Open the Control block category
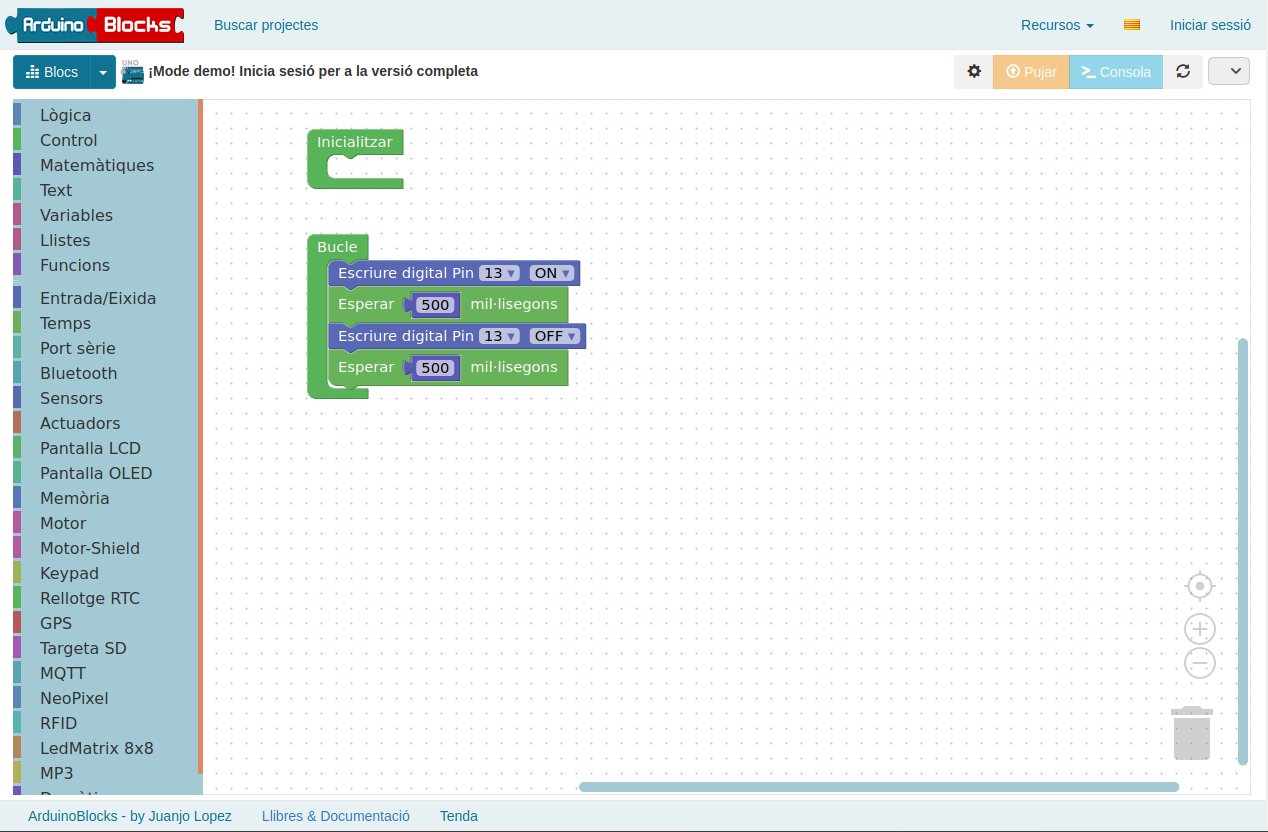 point(69,140)
